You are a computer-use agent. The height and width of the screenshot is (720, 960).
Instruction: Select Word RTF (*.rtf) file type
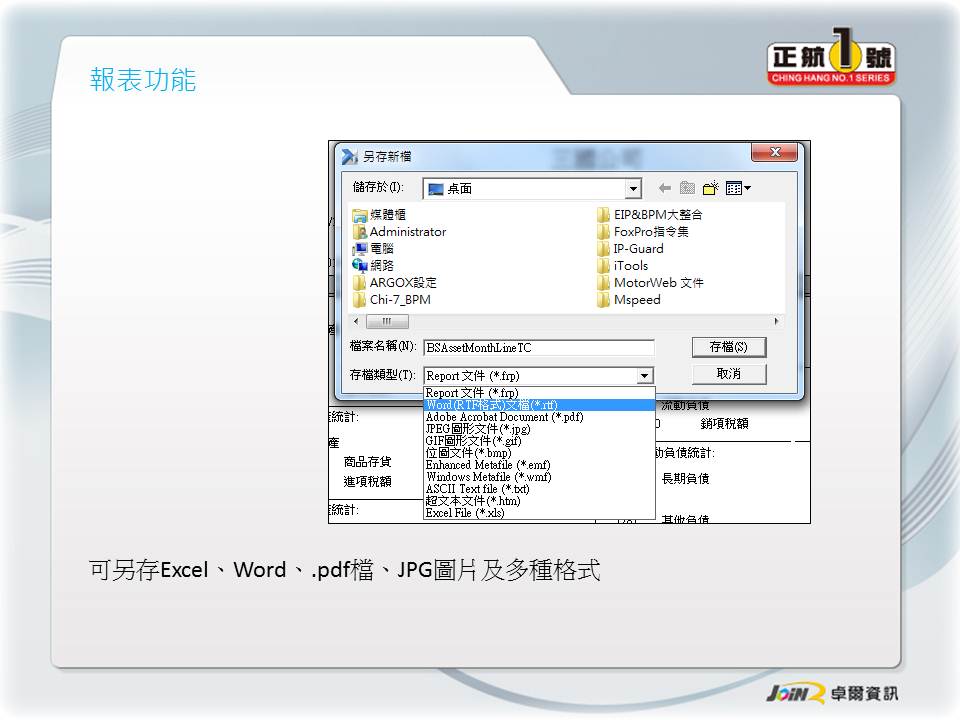pyautogui.click(x=491, y=405)
